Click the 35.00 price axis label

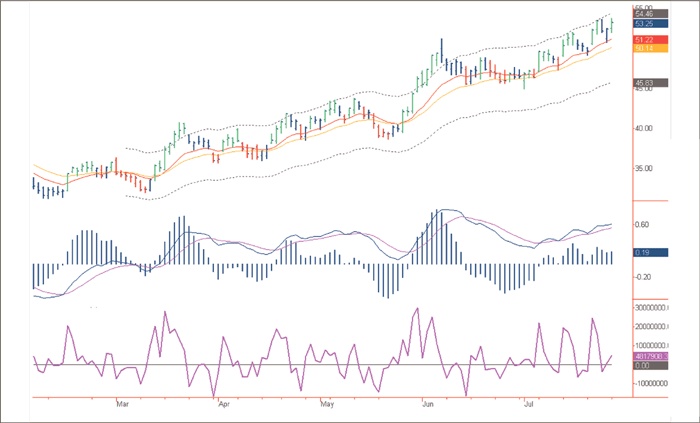(648, 169)
